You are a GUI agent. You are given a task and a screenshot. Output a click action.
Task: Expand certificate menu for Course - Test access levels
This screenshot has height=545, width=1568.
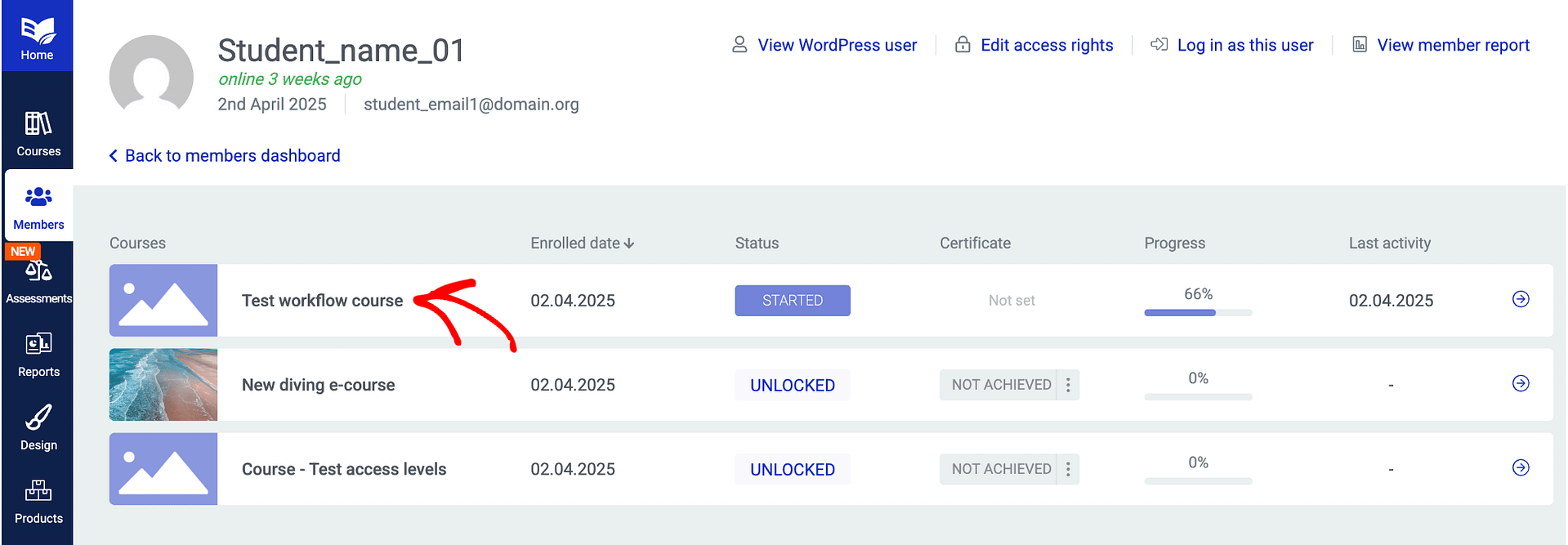1067,469
